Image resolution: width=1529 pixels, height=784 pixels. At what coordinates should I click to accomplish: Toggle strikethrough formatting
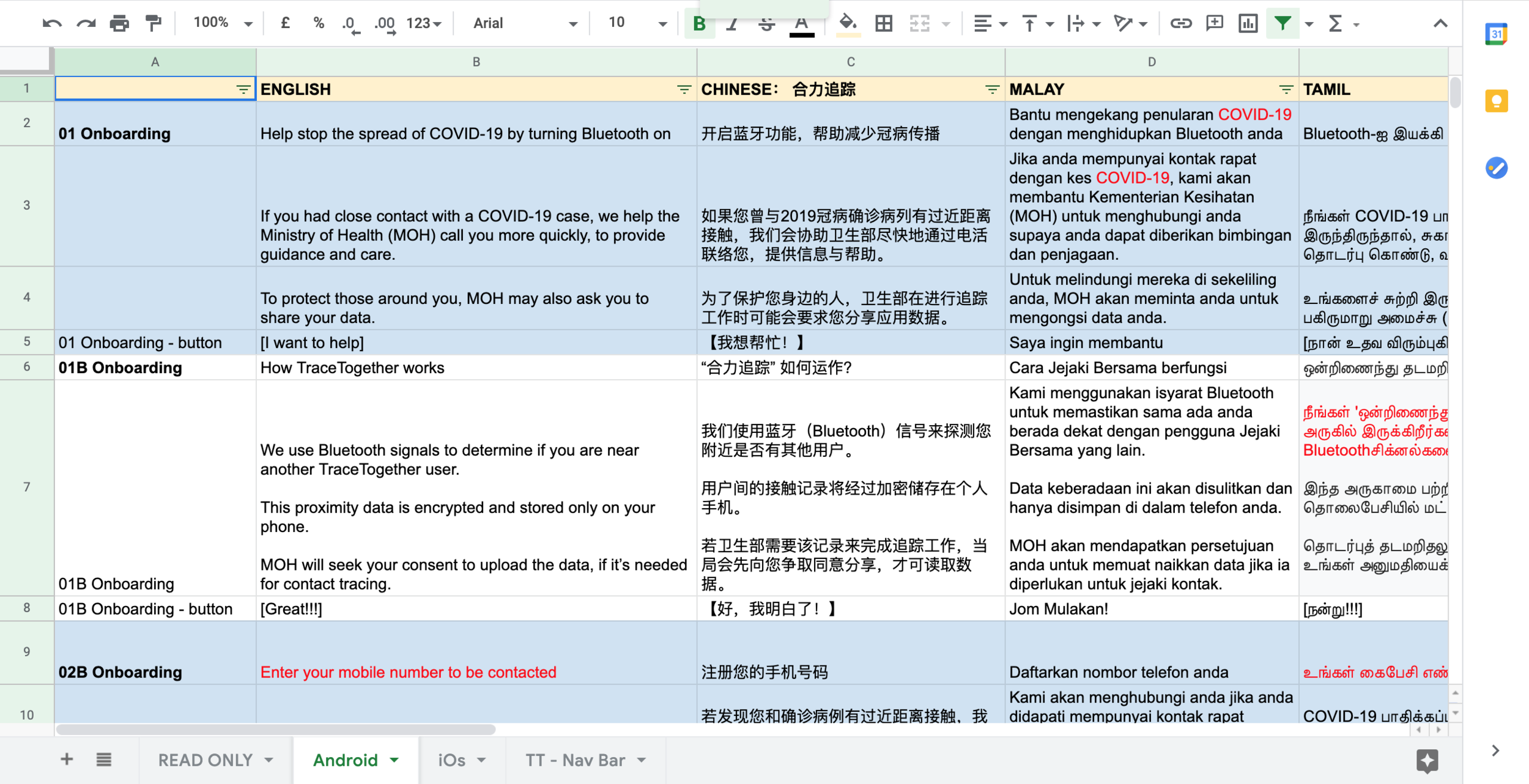pyautogui.click(x=766, y=24)
